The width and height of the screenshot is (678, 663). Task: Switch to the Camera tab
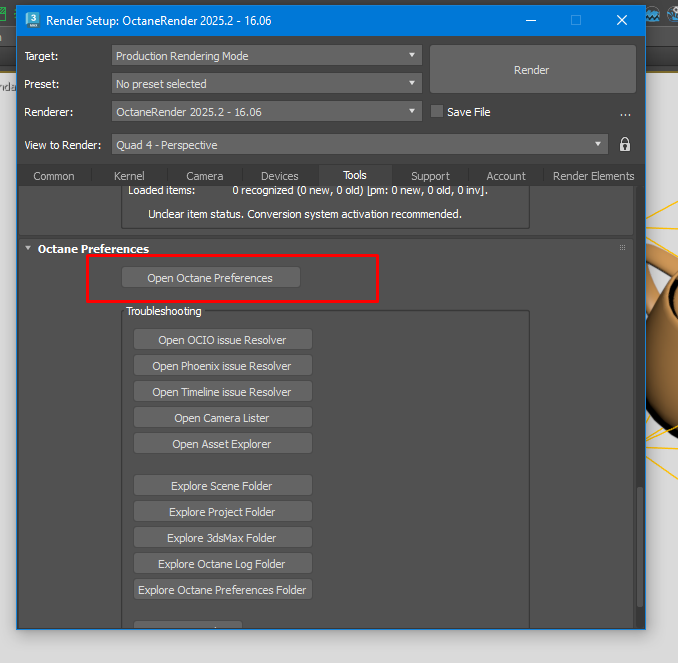205,176
